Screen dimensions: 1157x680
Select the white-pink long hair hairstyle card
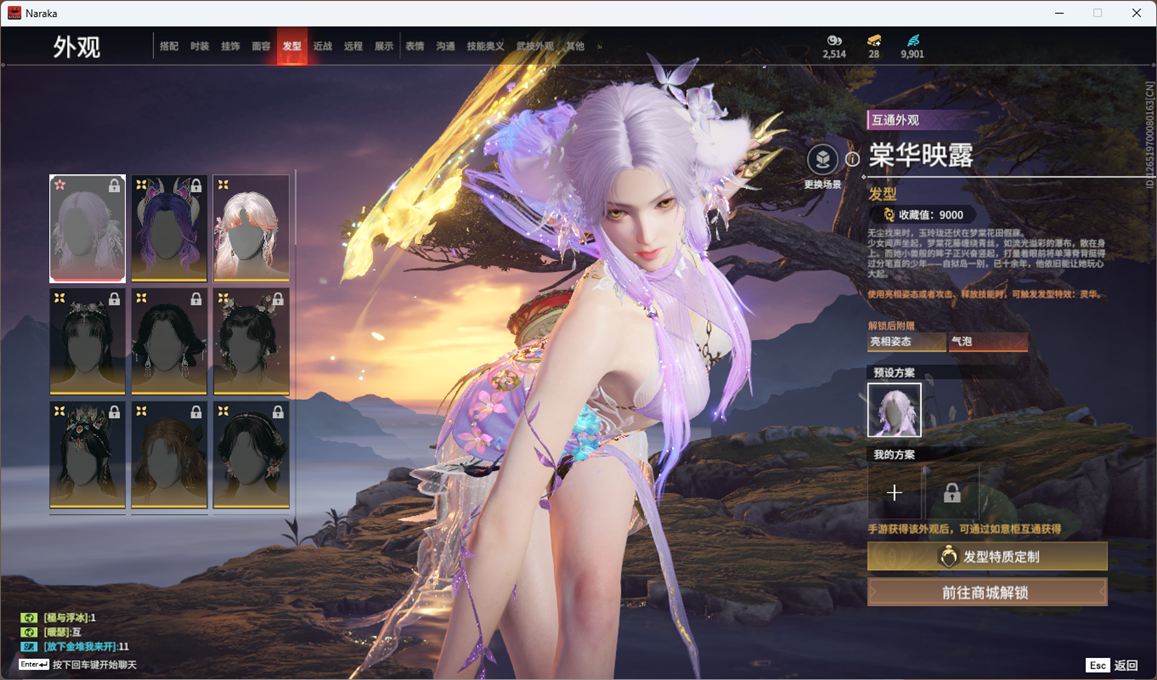click(x=251, y=229)
